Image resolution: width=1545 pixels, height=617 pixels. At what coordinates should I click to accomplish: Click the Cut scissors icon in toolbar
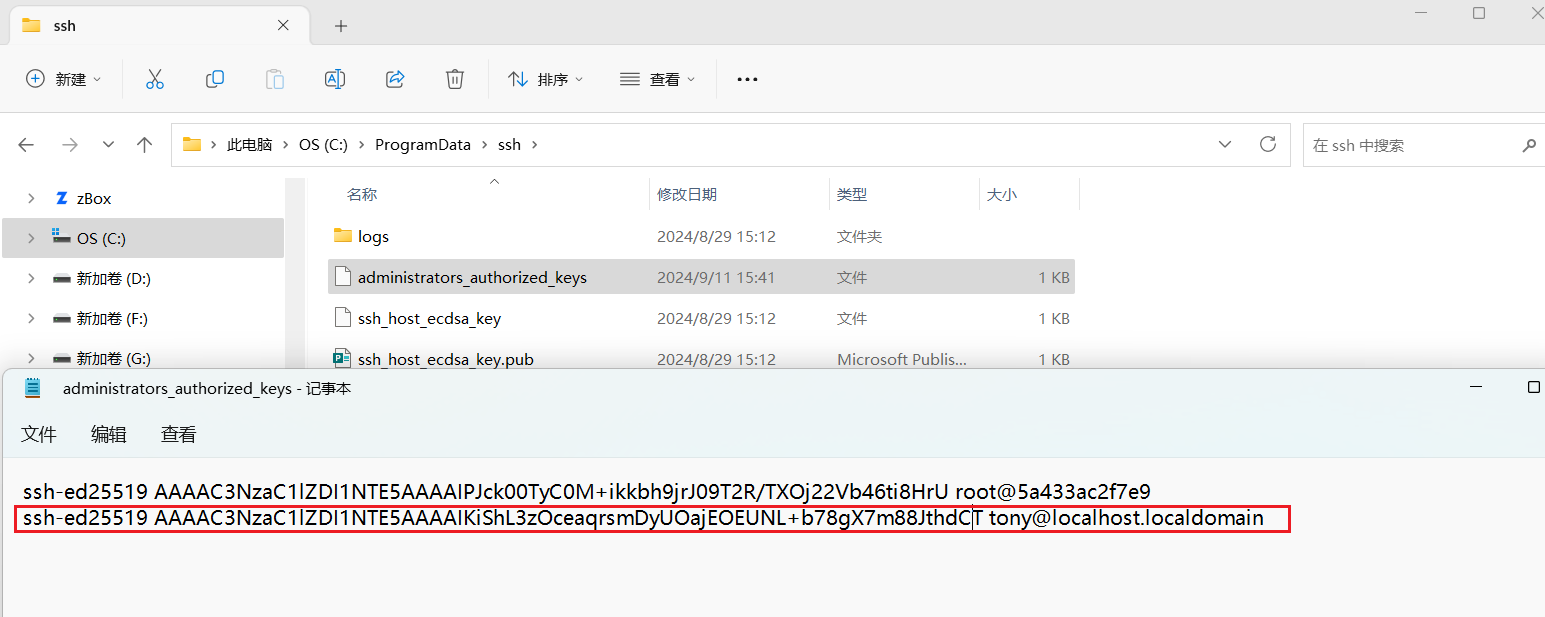(x=155, y=79)
